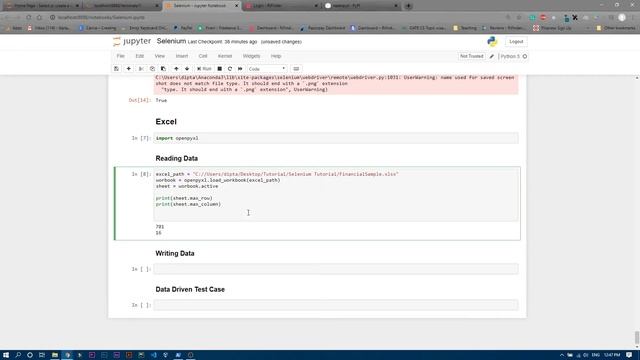Insert cell below with plus icon
The width and height of the screenshot is (640, 360).
[x=129, y=69]
